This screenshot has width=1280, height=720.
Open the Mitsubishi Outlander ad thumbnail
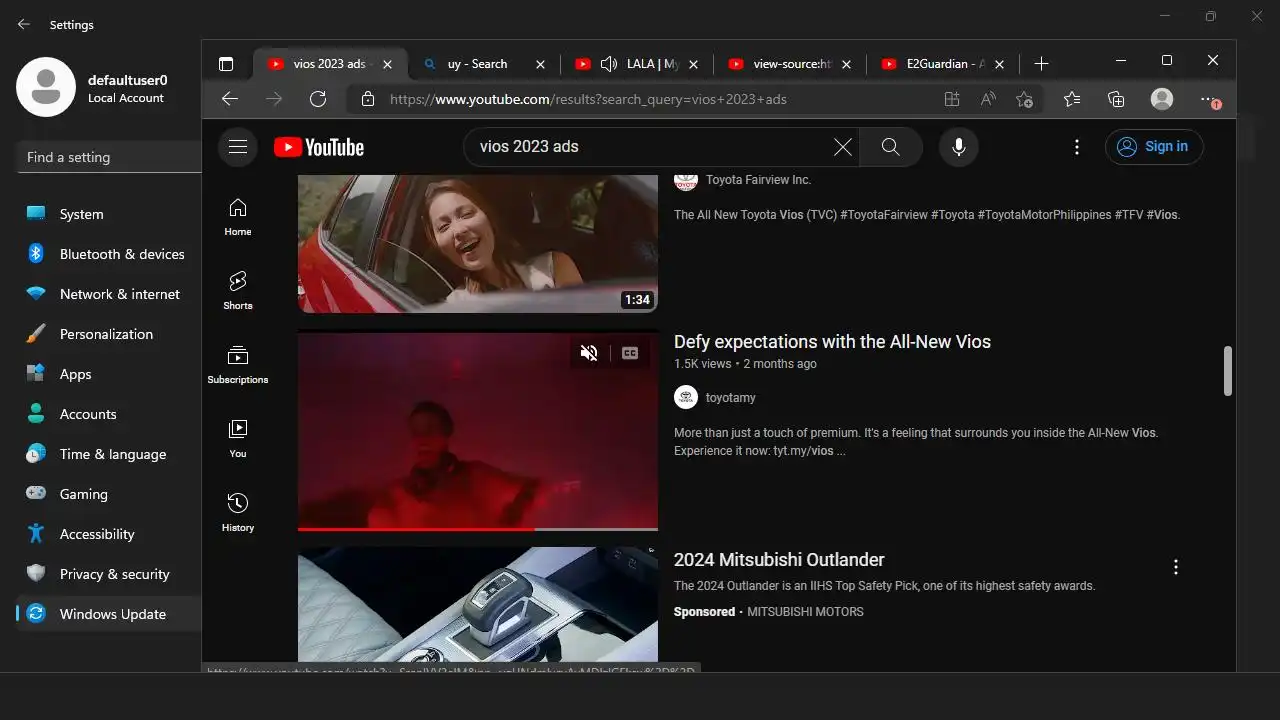478,604
